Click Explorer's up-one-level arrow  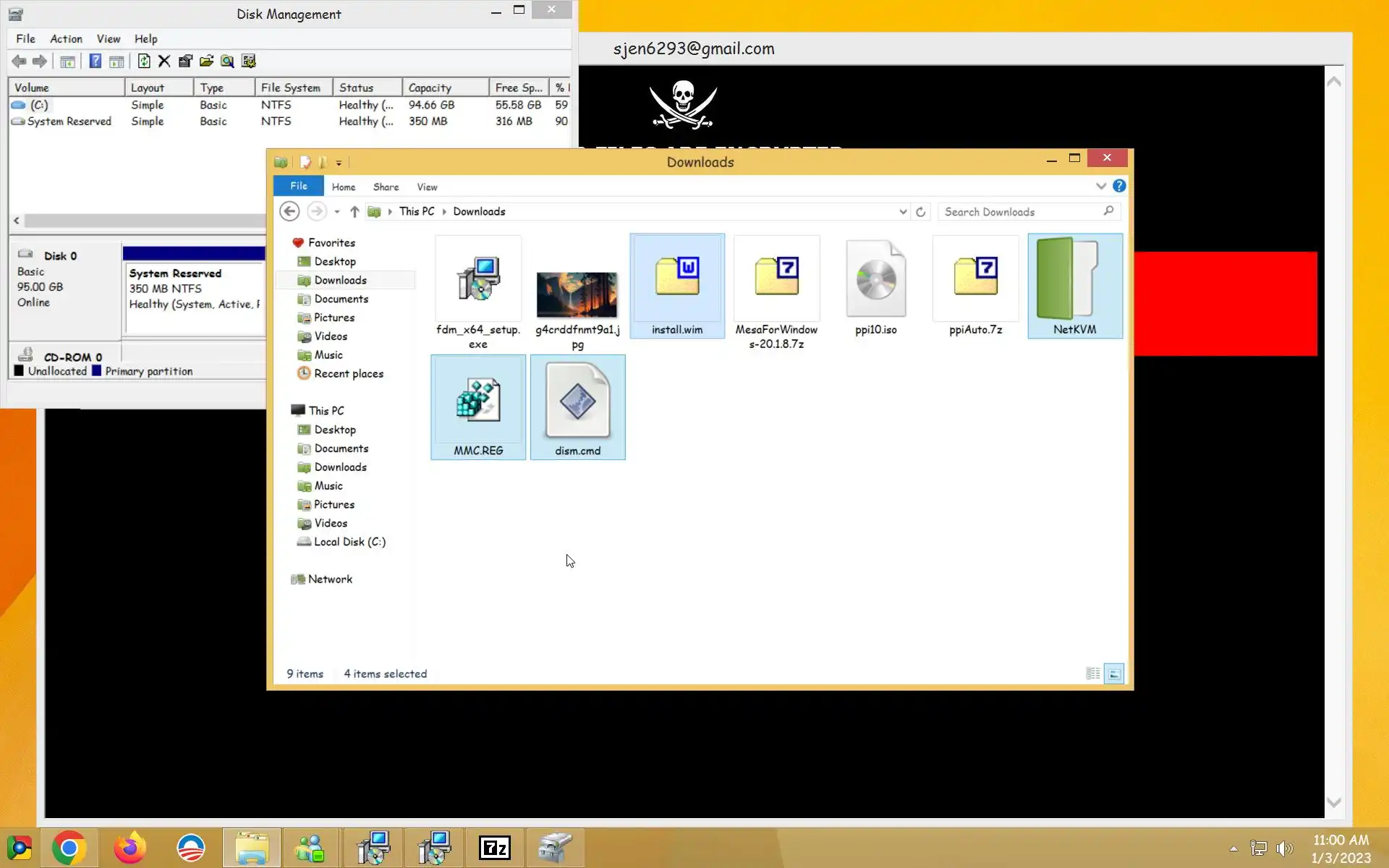click(354, 212)
